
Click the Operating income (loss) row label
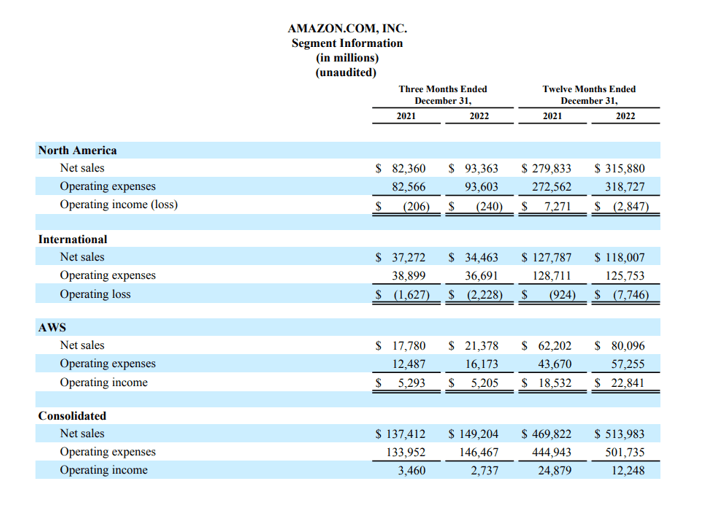(x=119, y=205)
